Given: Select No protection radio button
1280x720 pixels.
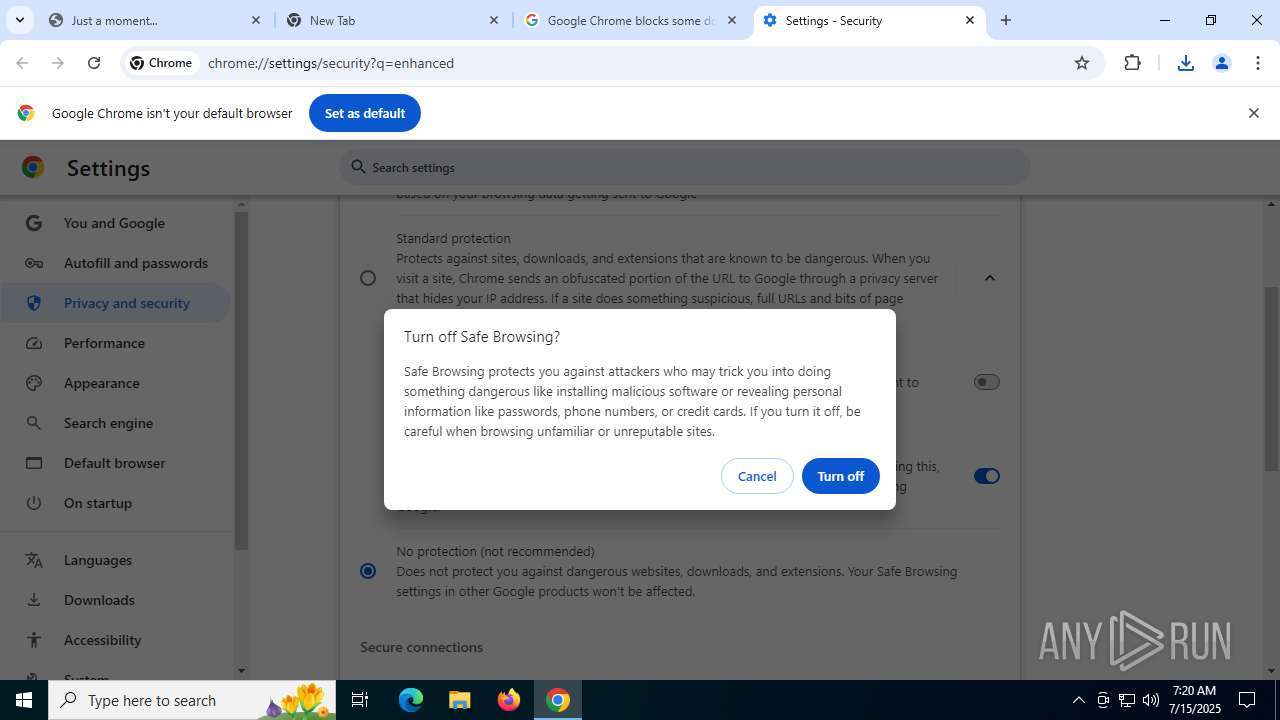Looking at the screenshot, I should pos(368,571).
